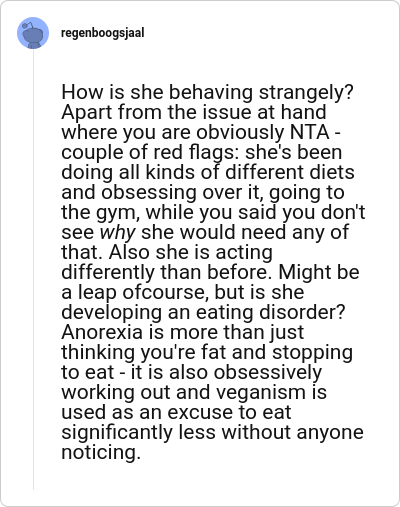Click the antenna on the avatar icon
This screenshot has width=400, height=507.
[30, 25]
